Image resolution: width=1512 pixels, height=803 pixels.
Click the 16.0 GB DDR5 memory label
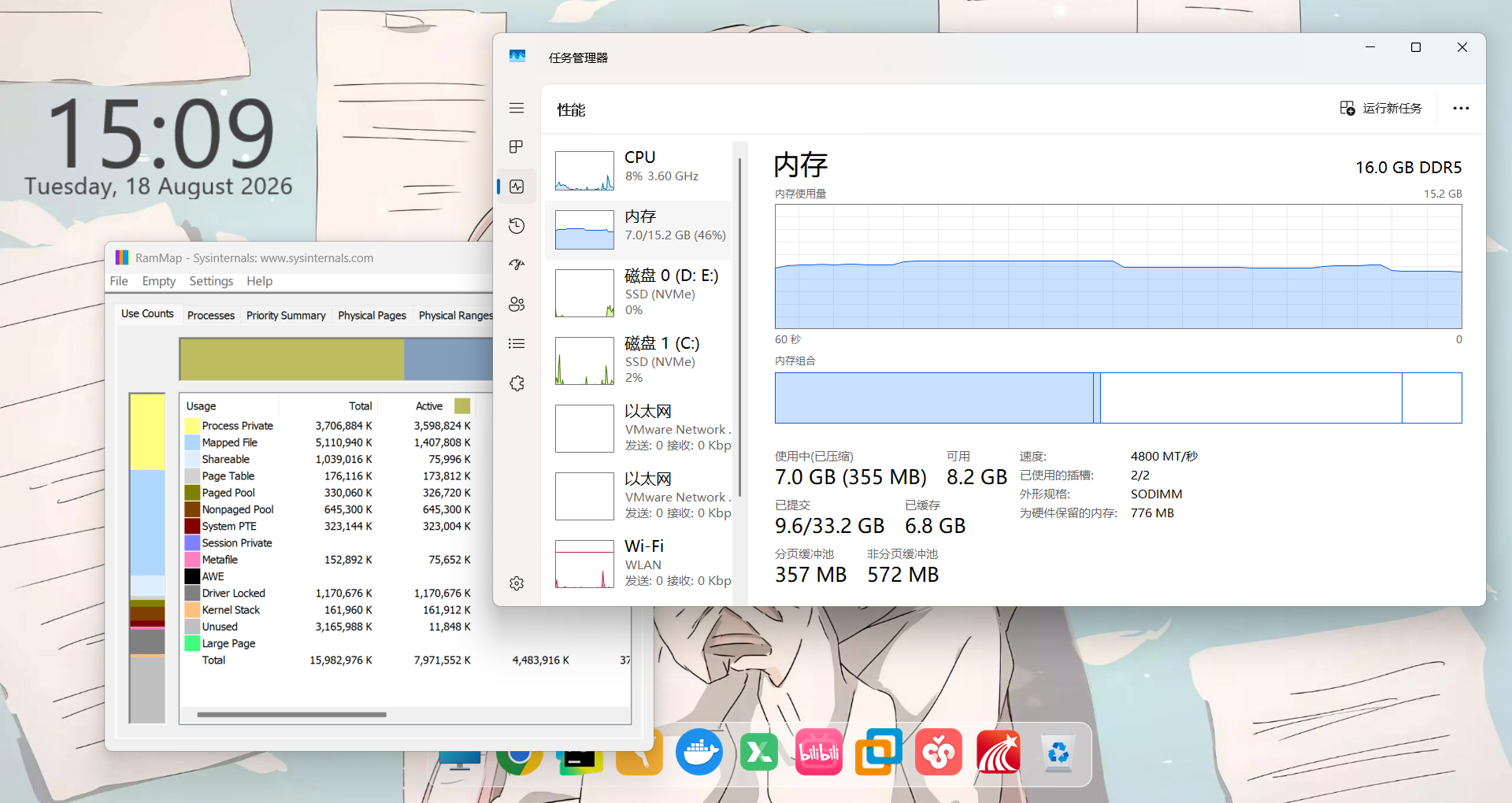(1408, 168)
